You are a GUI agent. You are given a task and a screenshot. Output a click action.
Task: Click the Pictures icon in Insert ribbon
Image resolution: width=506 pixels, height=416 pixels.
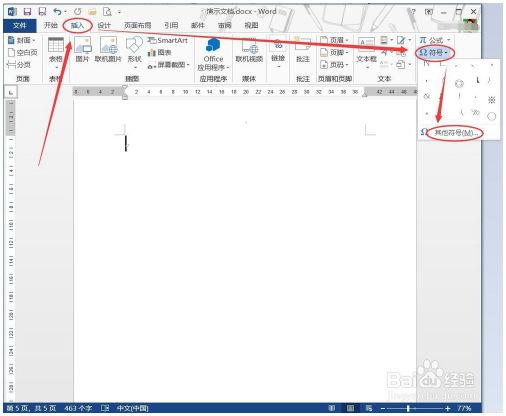[x=82, y=50]
